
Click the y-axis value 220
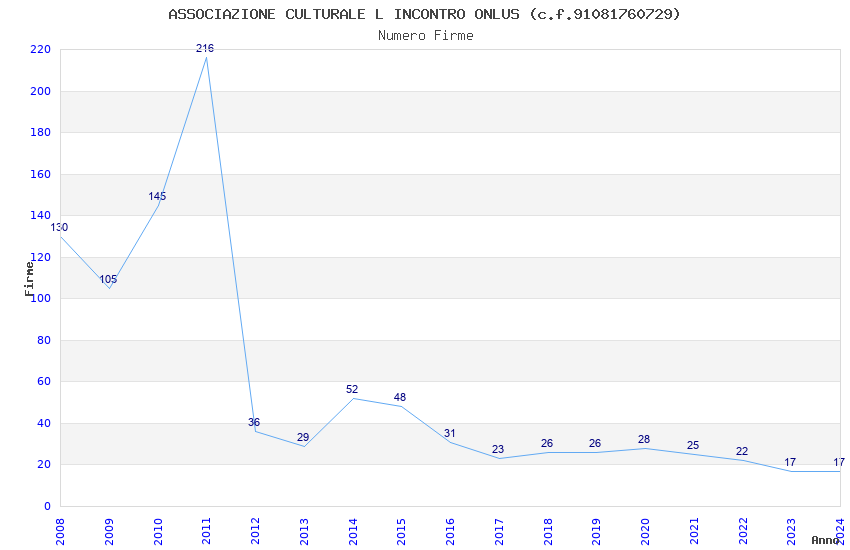[x=40, y=49]
